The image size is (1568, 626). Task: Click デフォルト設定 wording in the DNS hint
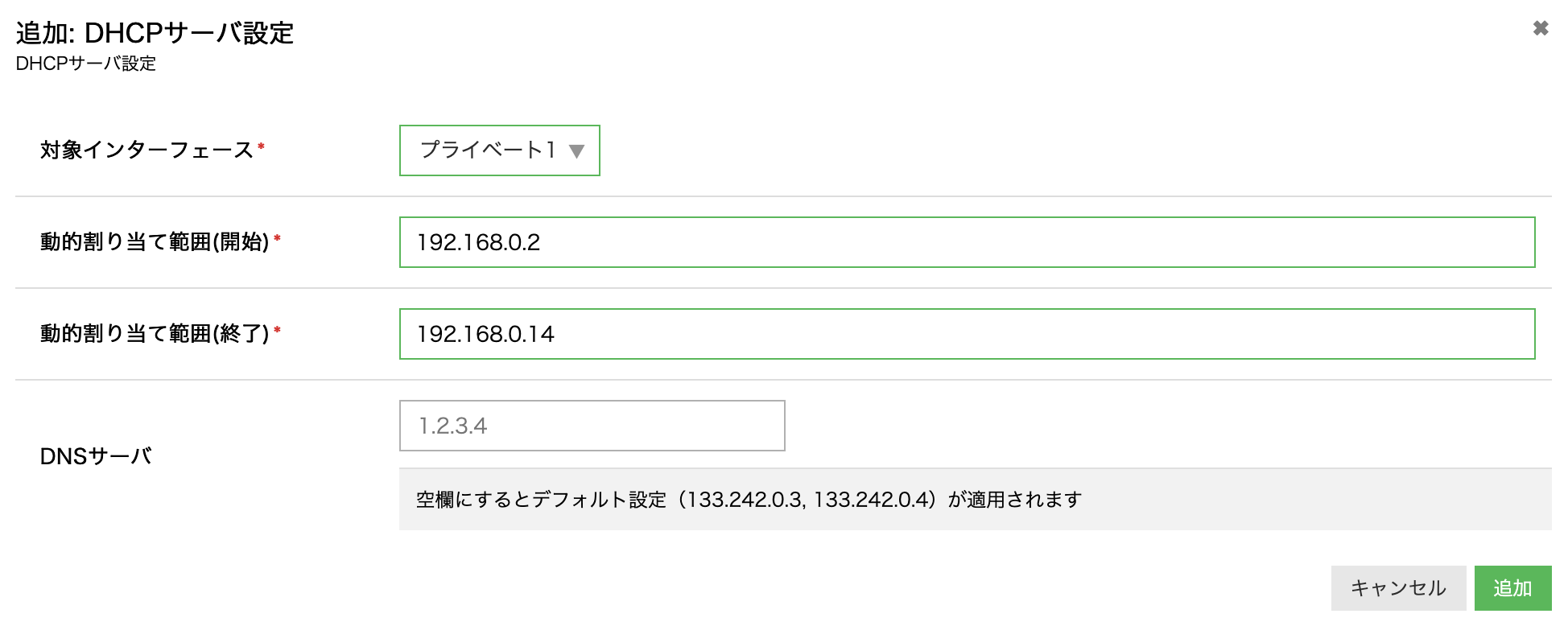tap(599, 500)
